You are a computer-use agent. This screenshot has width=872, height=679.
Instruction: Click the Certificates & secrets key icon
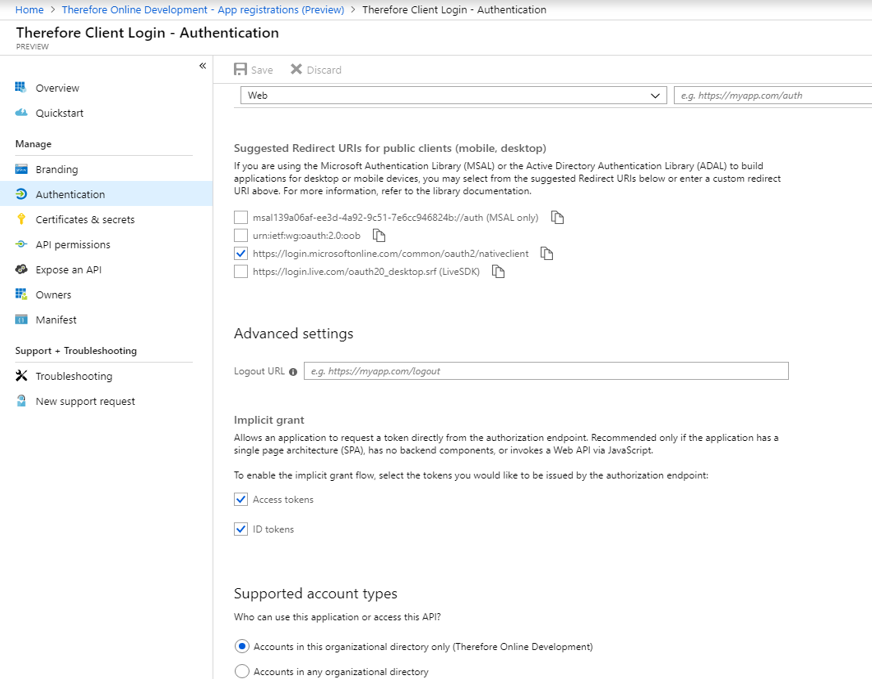tap(21, 219)
